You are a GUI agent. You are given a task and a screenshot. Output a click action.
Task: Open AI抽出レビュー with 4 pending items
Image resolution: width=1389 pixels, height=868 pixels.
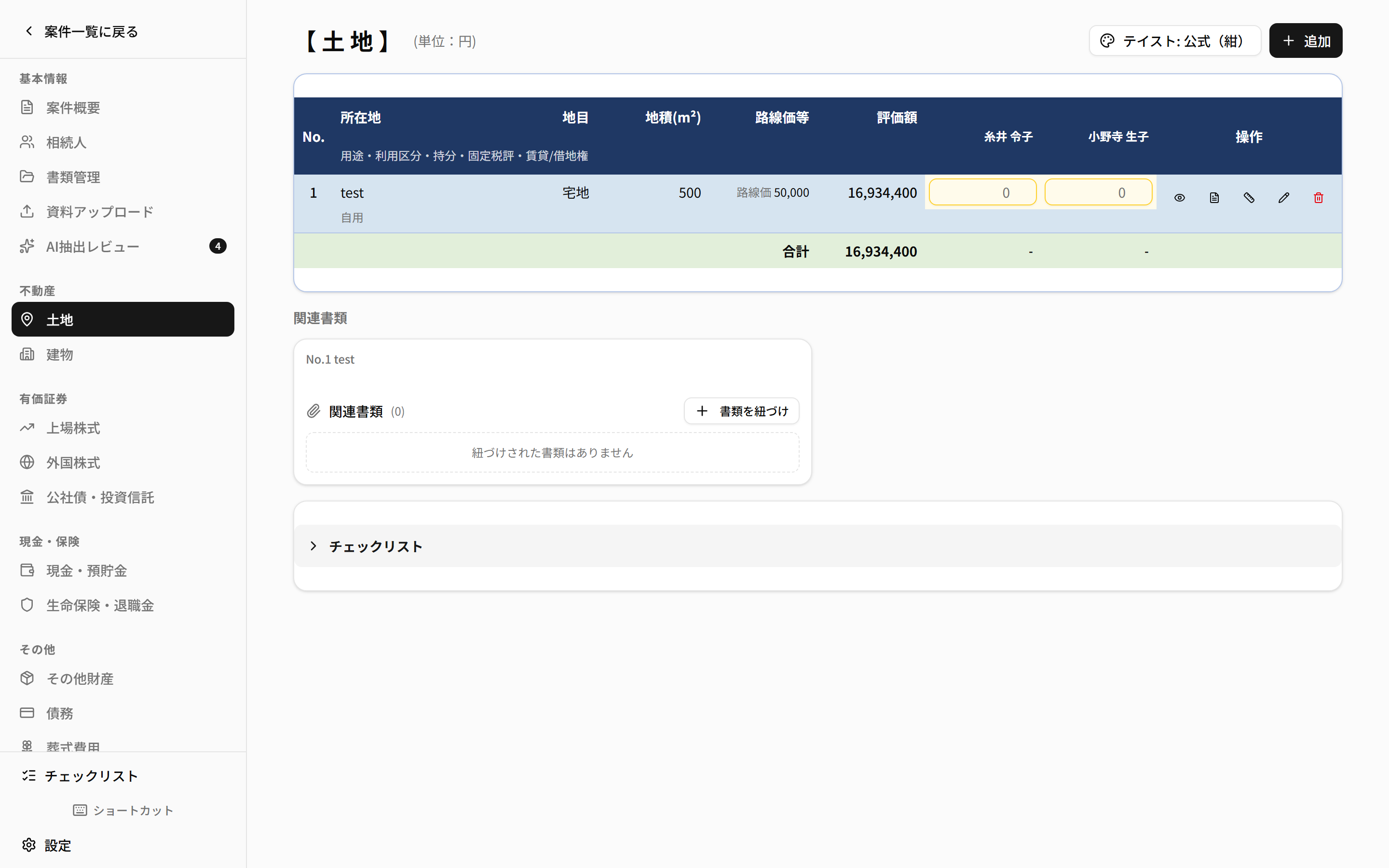[93, 246]
